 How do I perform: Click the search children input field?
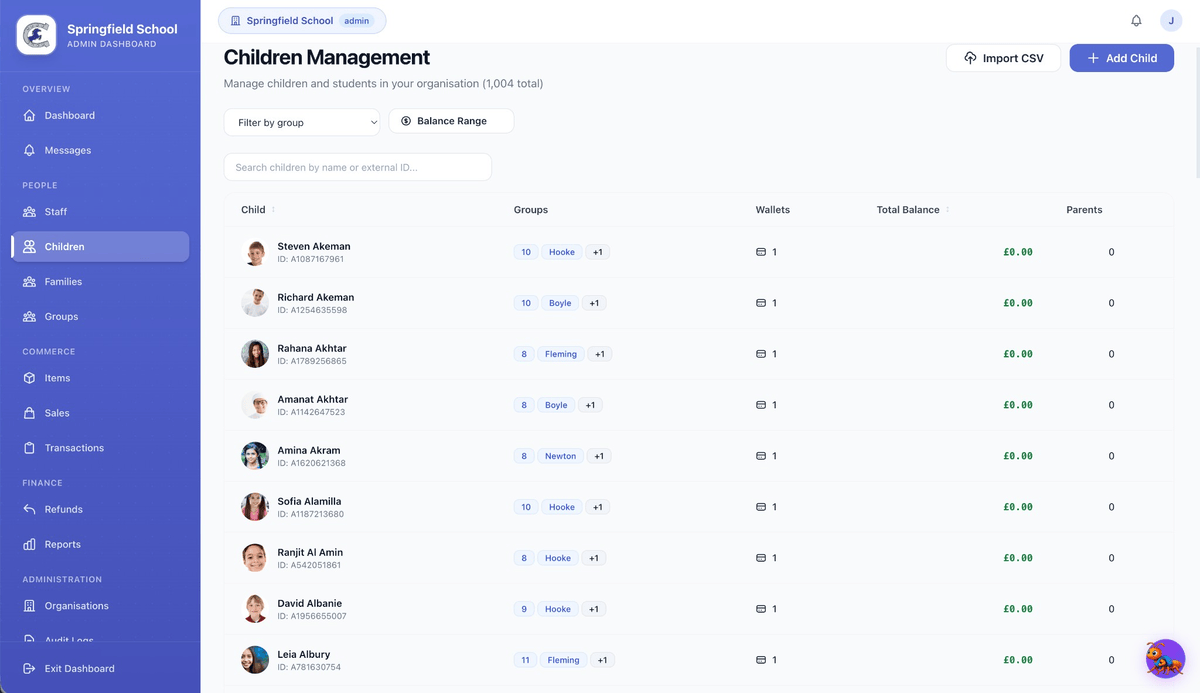[356, 167]
